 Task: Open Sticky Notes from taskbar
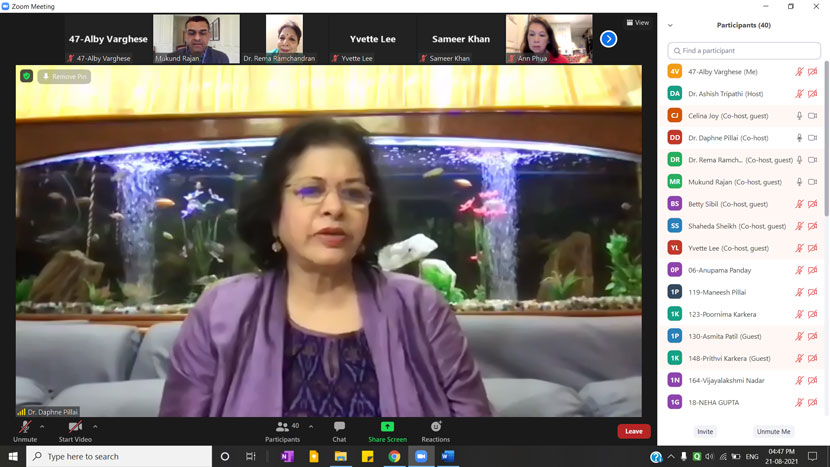[x=367, y=456]
